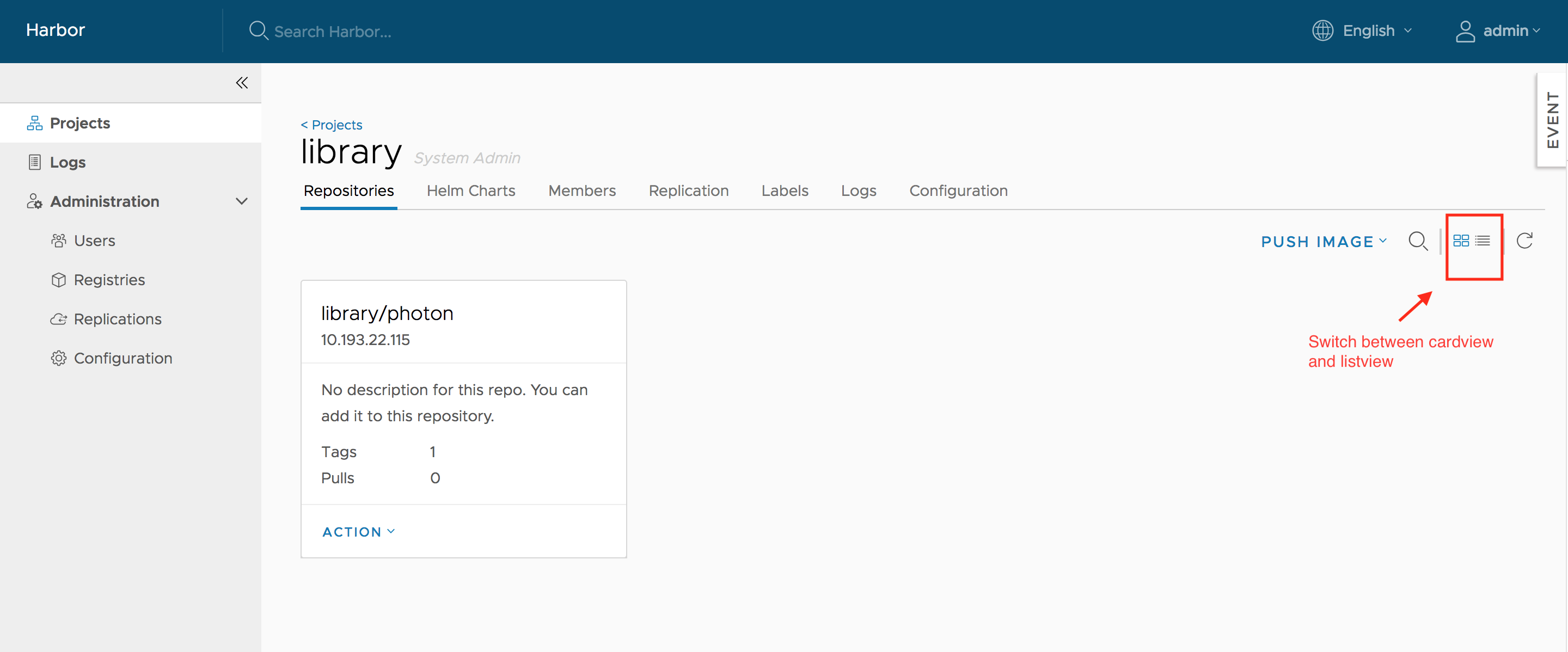The image size is (1568, 652).
Task: Refresh the repositories list
Action: [x=1526, y=240]
